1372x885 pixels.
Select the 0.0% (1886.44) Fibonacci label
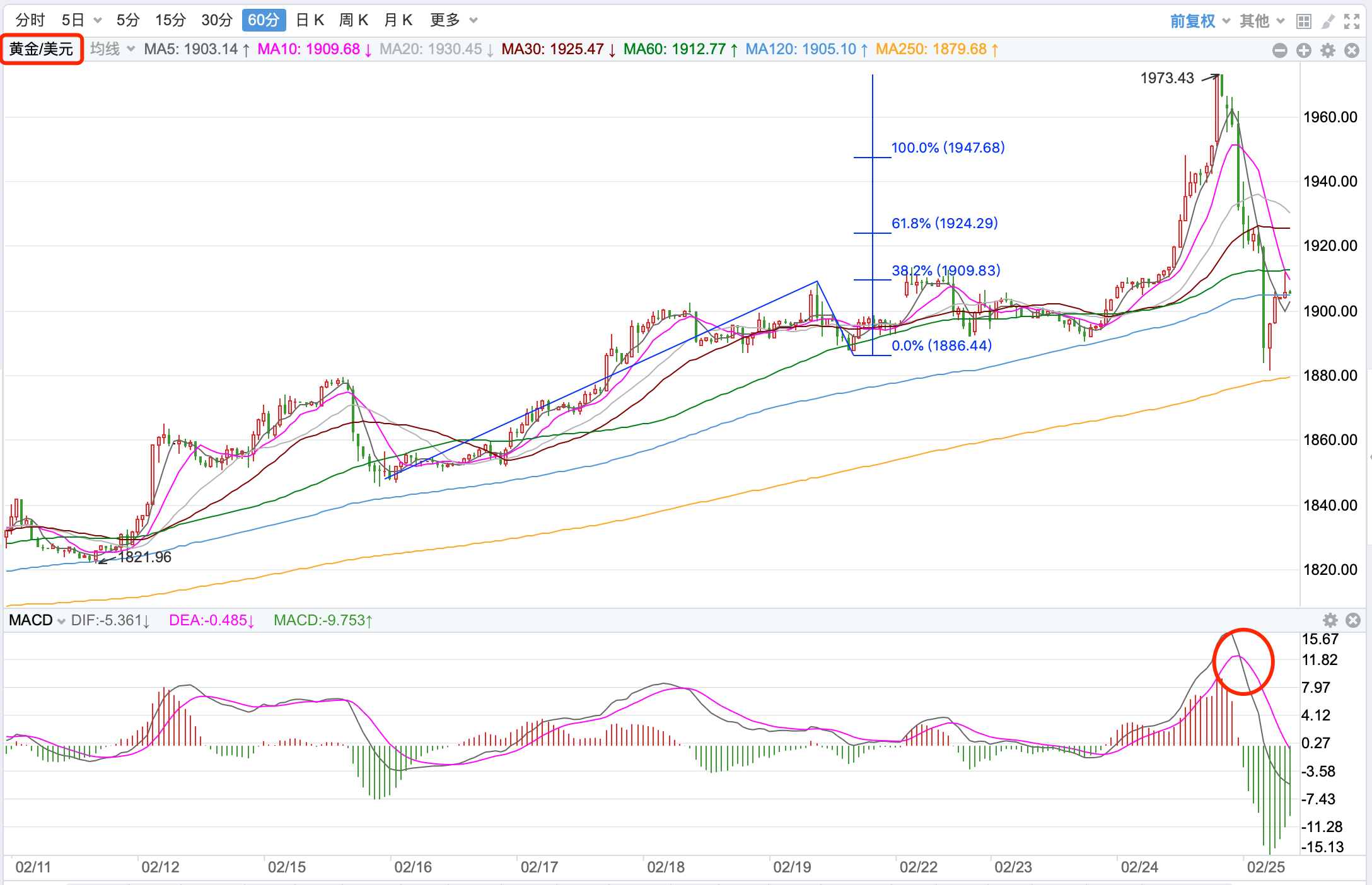pos(941,345)
